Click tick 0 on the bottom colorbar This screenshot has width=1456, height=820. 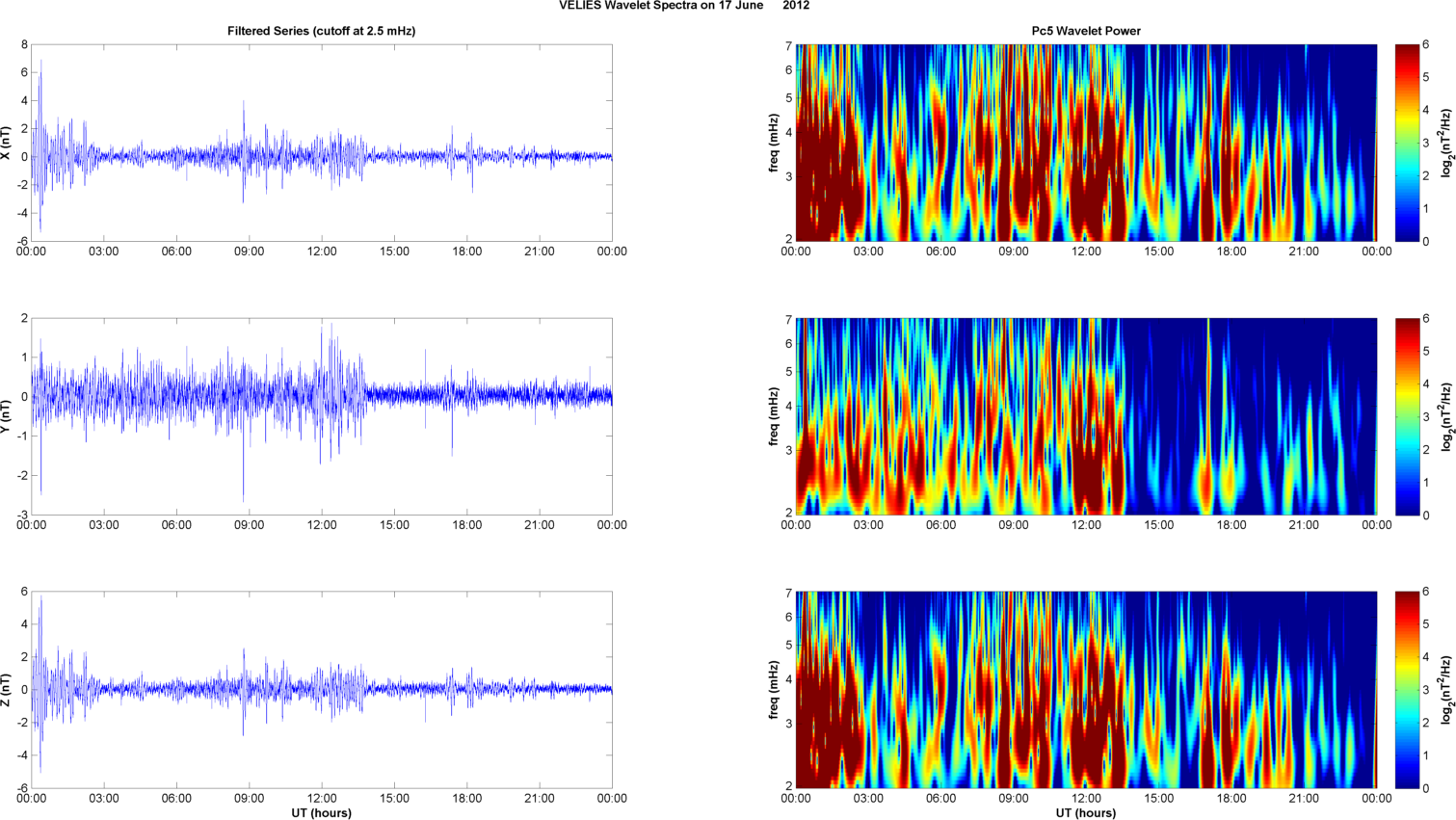[1426, 788]
